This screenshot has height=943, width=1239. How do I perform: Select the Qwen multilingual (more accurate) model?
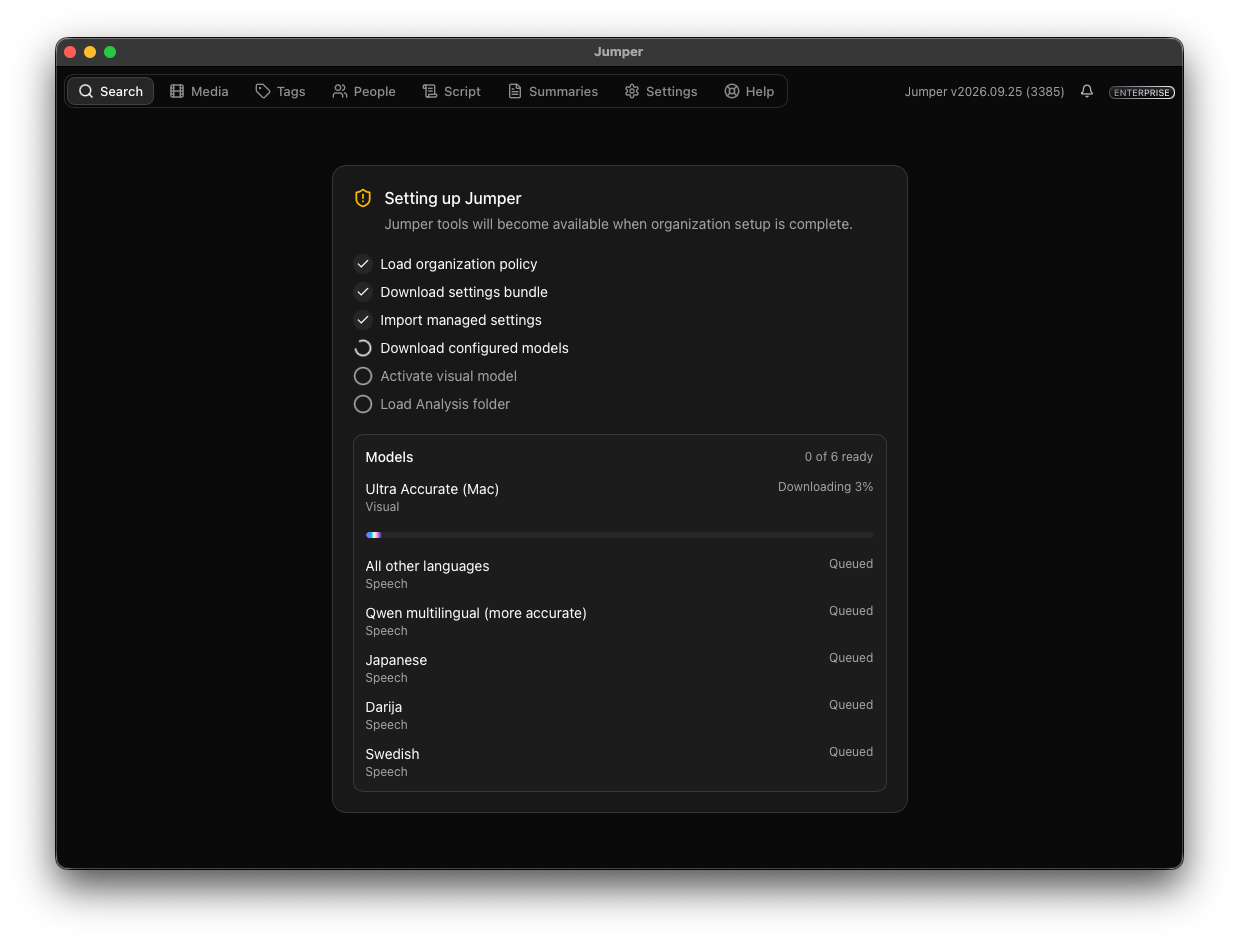(619, 621)
